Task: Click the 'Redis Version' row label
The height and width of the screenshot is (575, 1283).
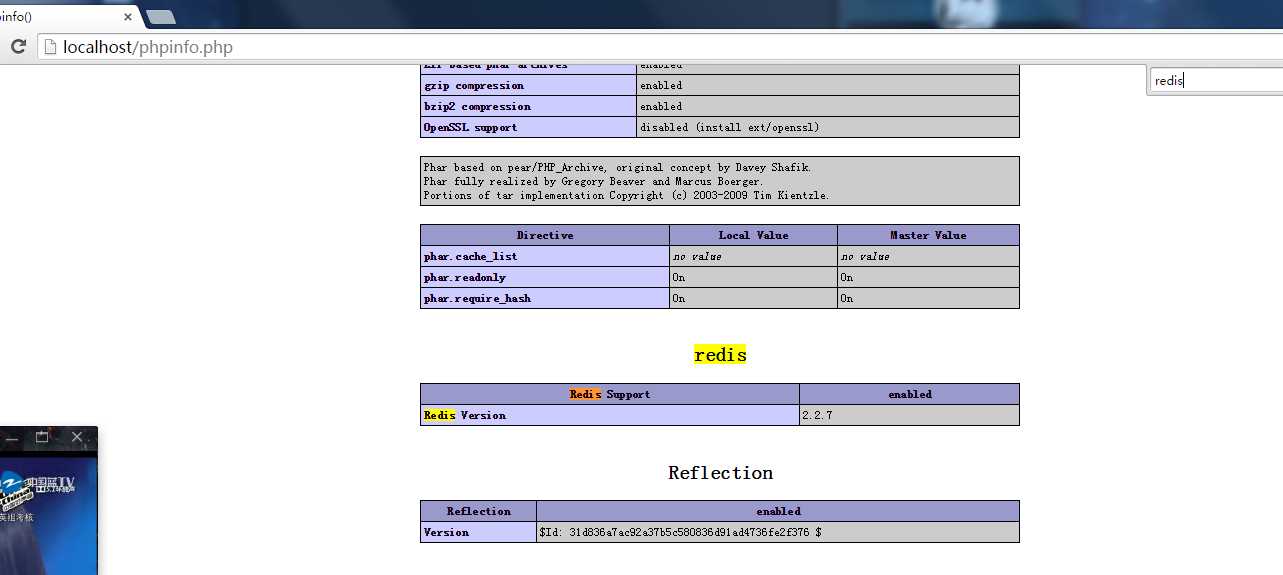Action: 610,415
